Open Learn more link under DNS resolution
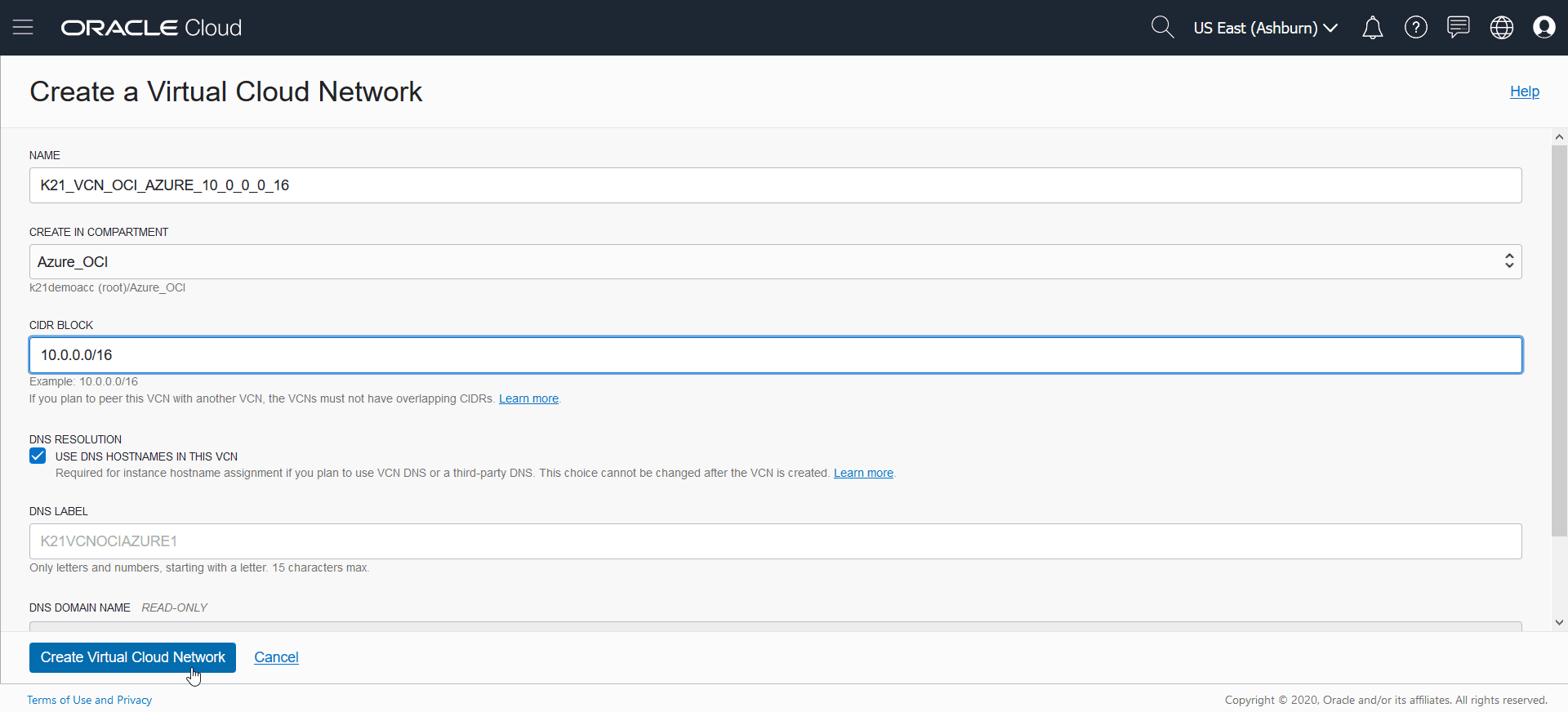 coord(863,473)
